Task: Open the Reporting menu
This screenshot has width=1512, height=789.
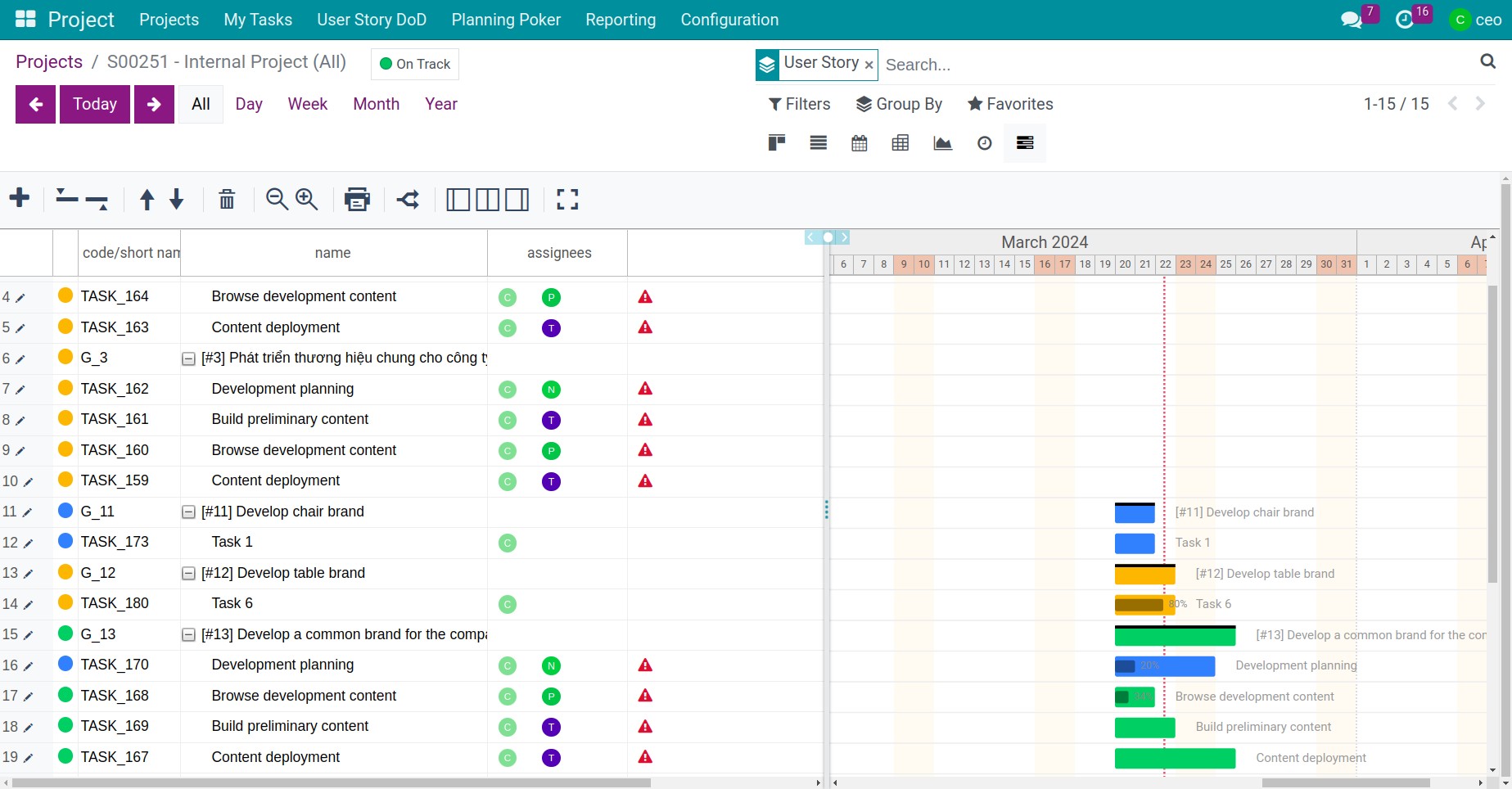Action: pos(621,20)
